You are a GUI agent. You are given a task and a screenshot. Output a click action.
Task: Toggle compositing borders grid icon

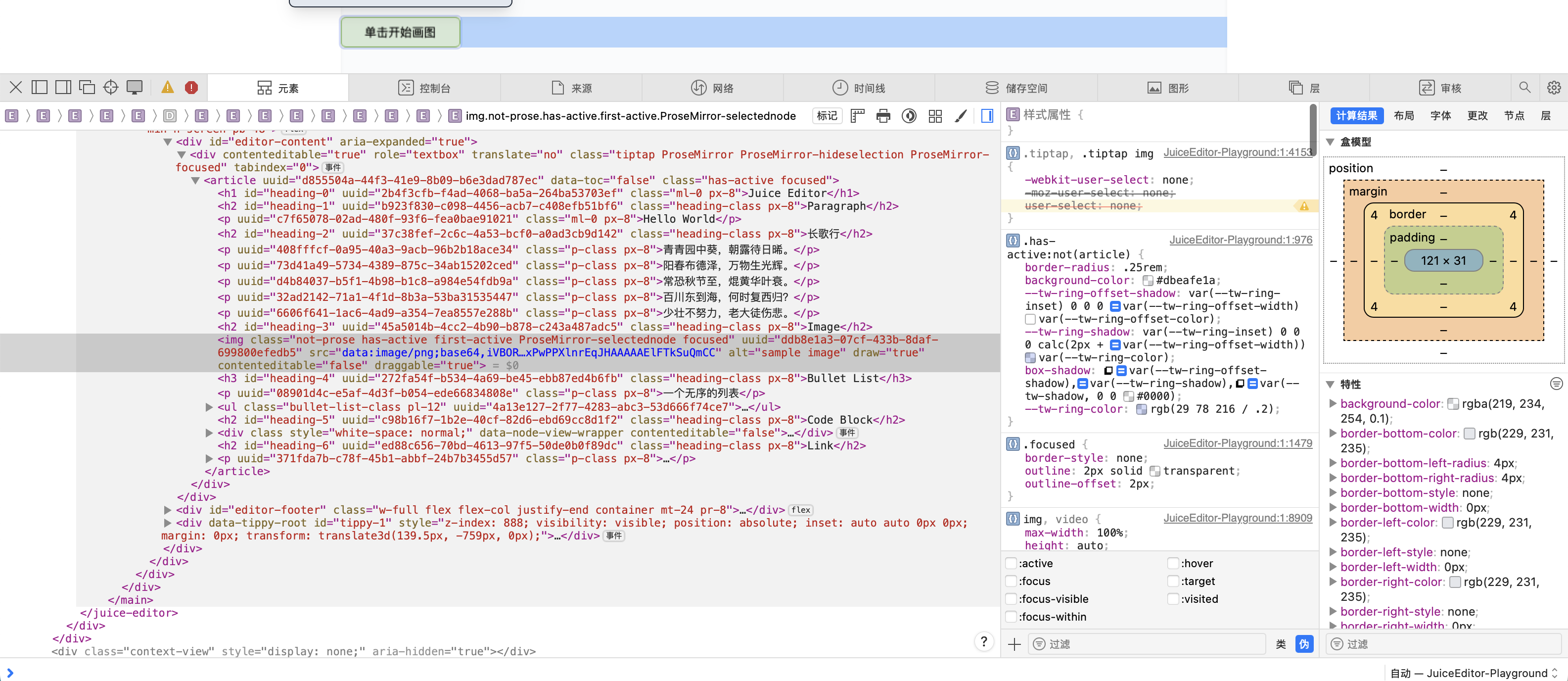pyautogui.click(x=935, y=116)
